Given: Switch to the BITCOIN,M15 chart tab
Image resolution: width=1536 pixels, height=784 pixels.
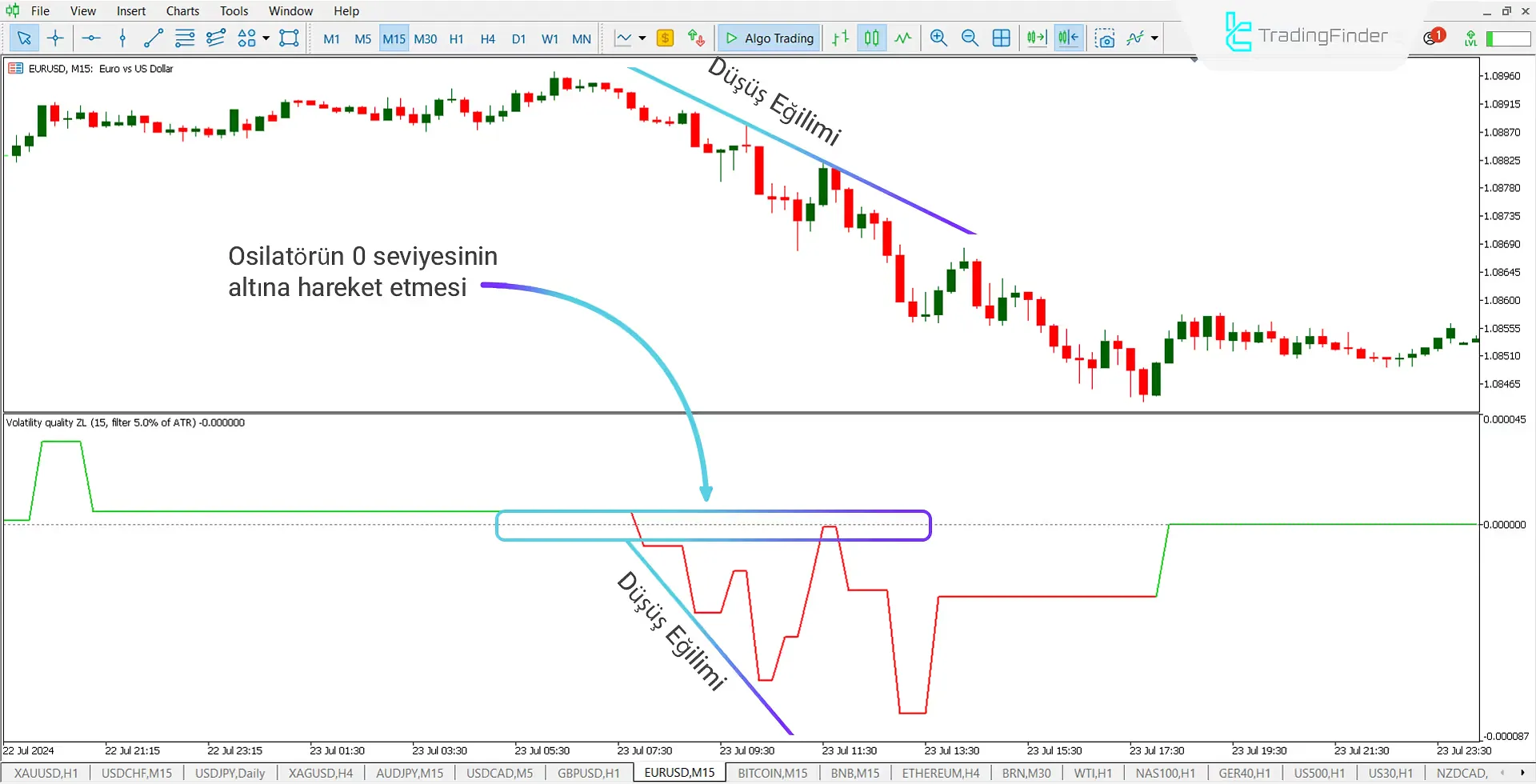Looking at the screenshot, I should tap(772, 773).
